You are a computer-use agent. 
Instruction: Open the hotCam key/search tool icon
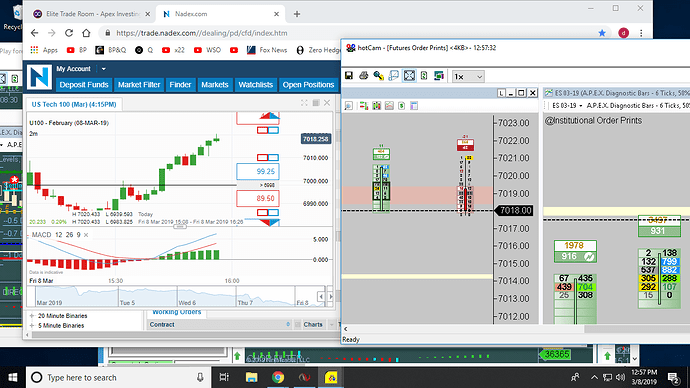coord(378,76)
